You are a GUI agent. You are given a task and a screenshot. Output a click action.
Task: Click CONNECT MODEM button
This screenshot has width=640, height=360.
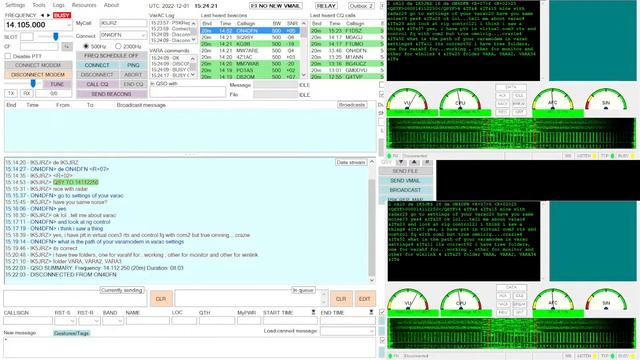pyautogui.click(x=38, y=65)
